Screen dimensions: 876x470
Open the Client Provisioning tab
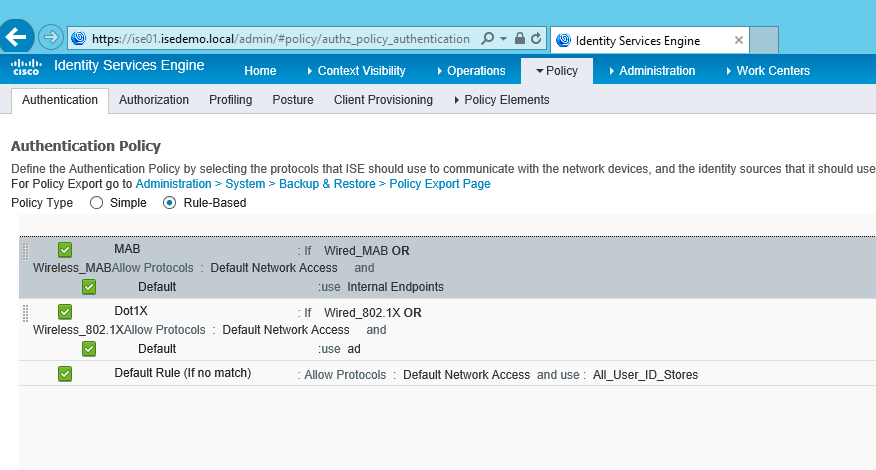[x=383, y=100]
